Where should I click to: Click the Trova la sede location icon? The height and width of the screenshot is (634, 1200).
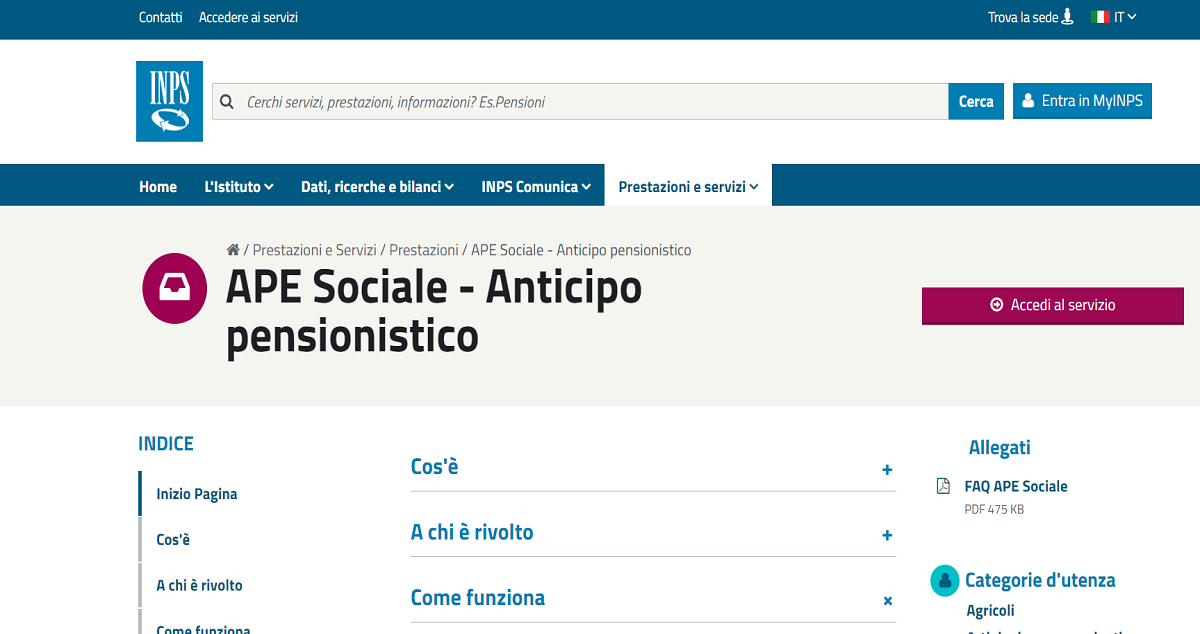click(x=1068, y=16)
